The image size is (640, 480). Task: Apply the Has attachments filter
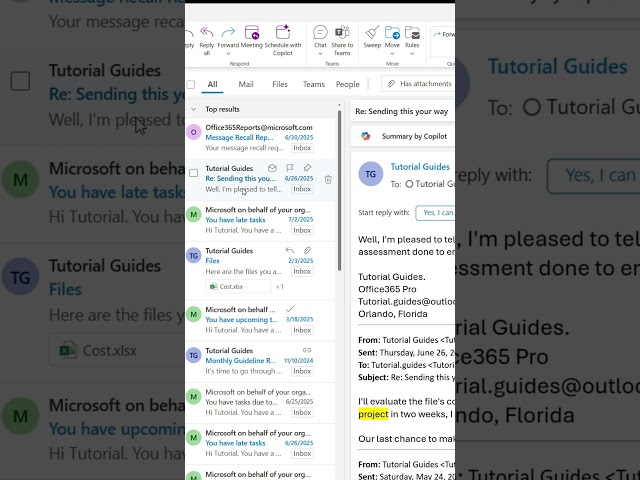click(x=418, y=84)
